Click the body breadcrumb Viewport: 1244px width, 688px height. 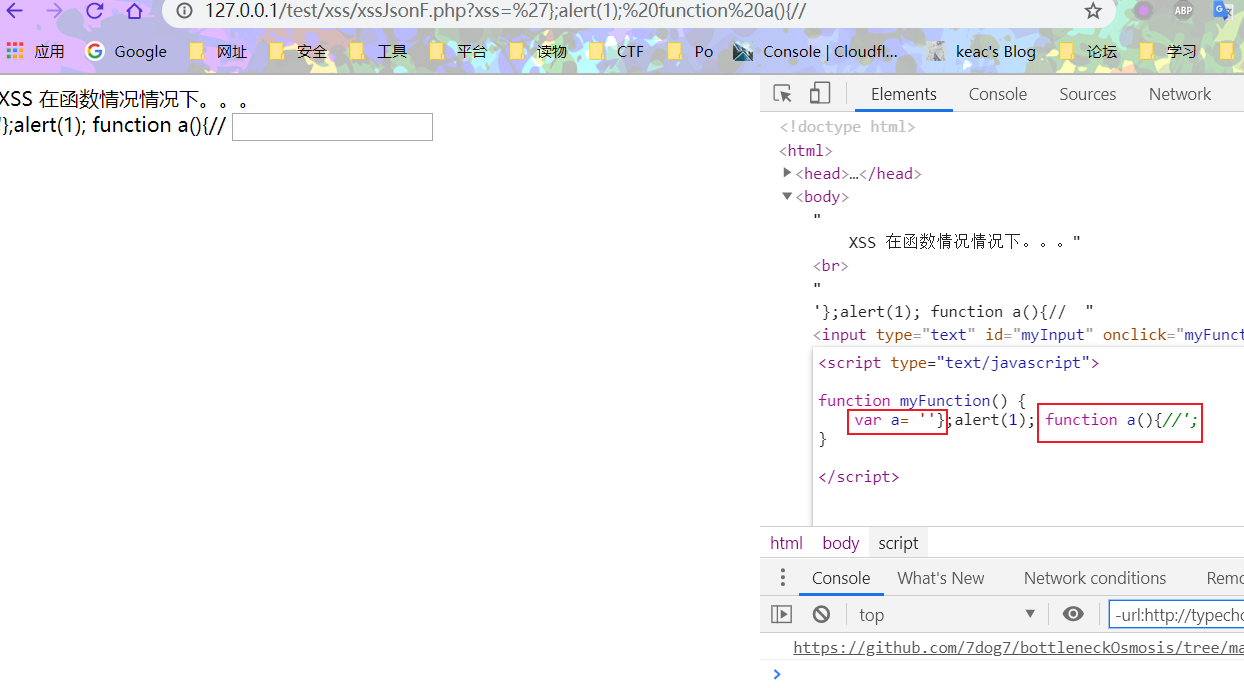click(x=841, y=543)
